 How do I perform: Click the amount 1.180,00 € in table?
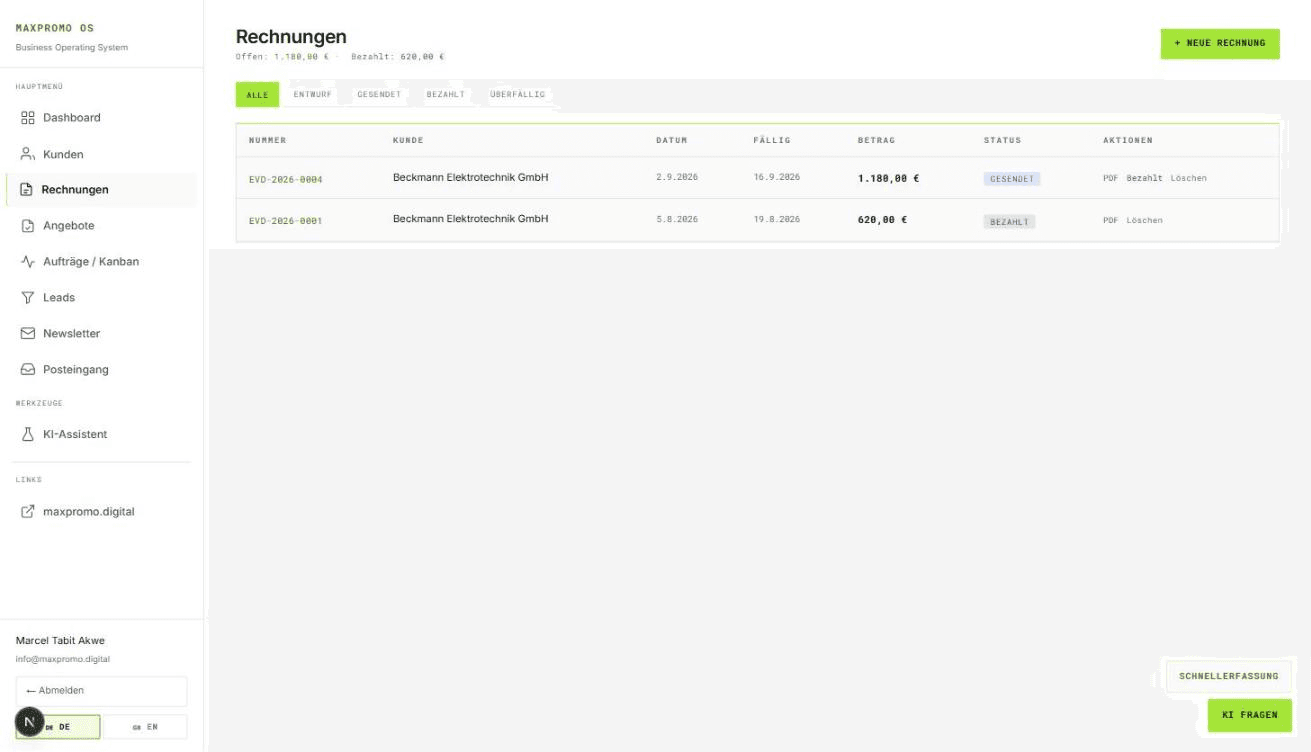pos(888,179)
